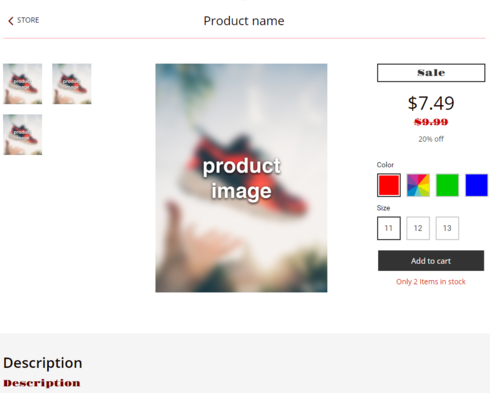This screenshot has height=393, width=490.
Task: Select size 12
Action: 418,228
